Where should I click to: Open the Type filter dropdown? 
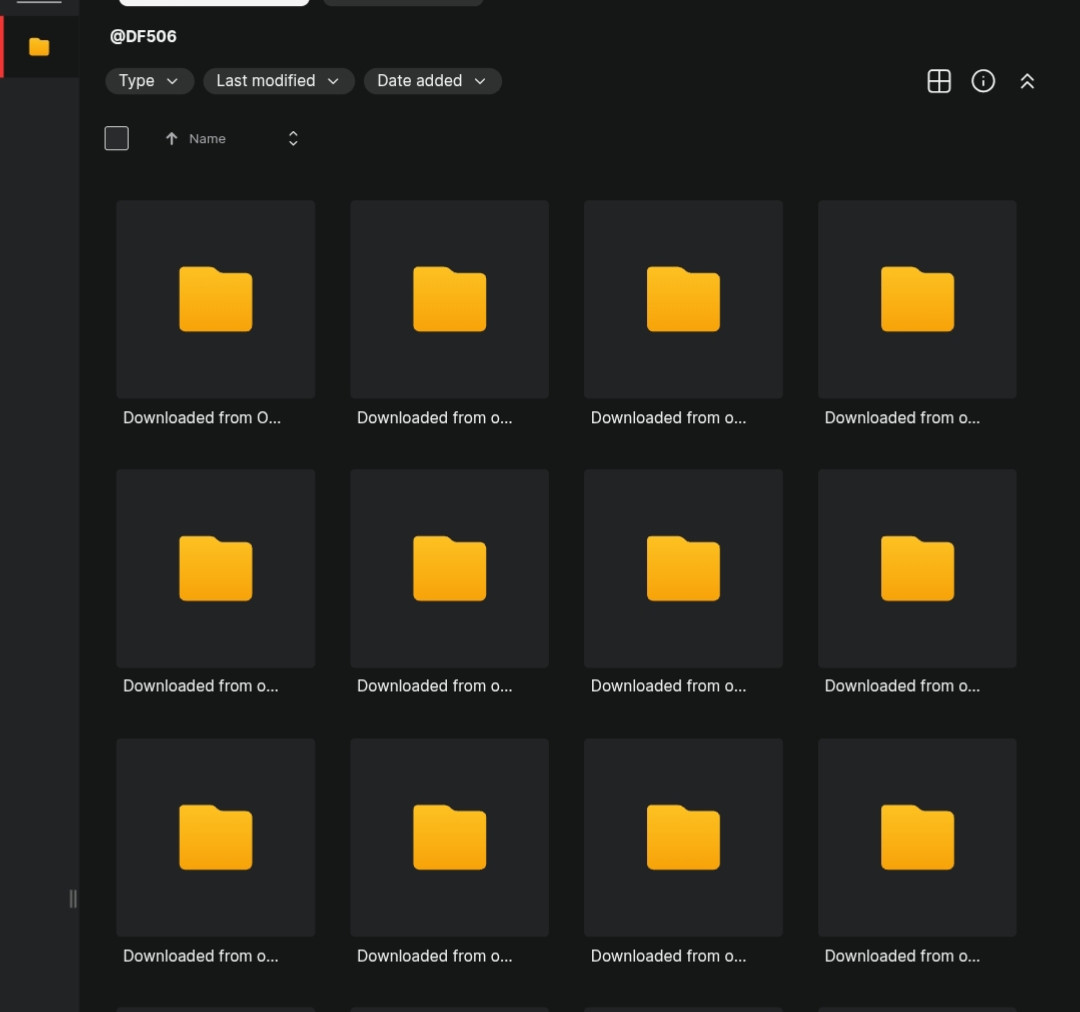pos(149,81)
